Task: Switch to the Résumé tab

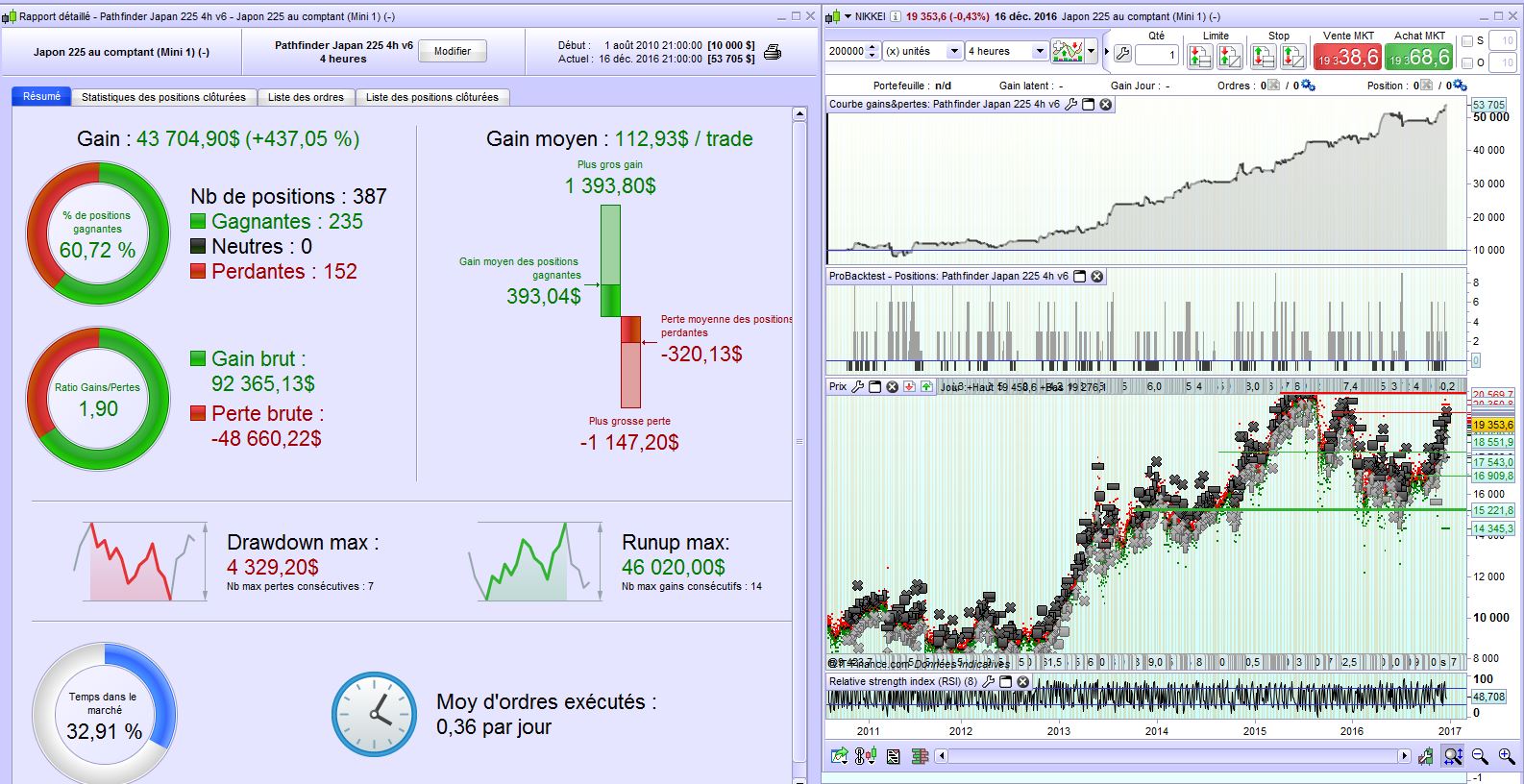Action: [41, 96]
